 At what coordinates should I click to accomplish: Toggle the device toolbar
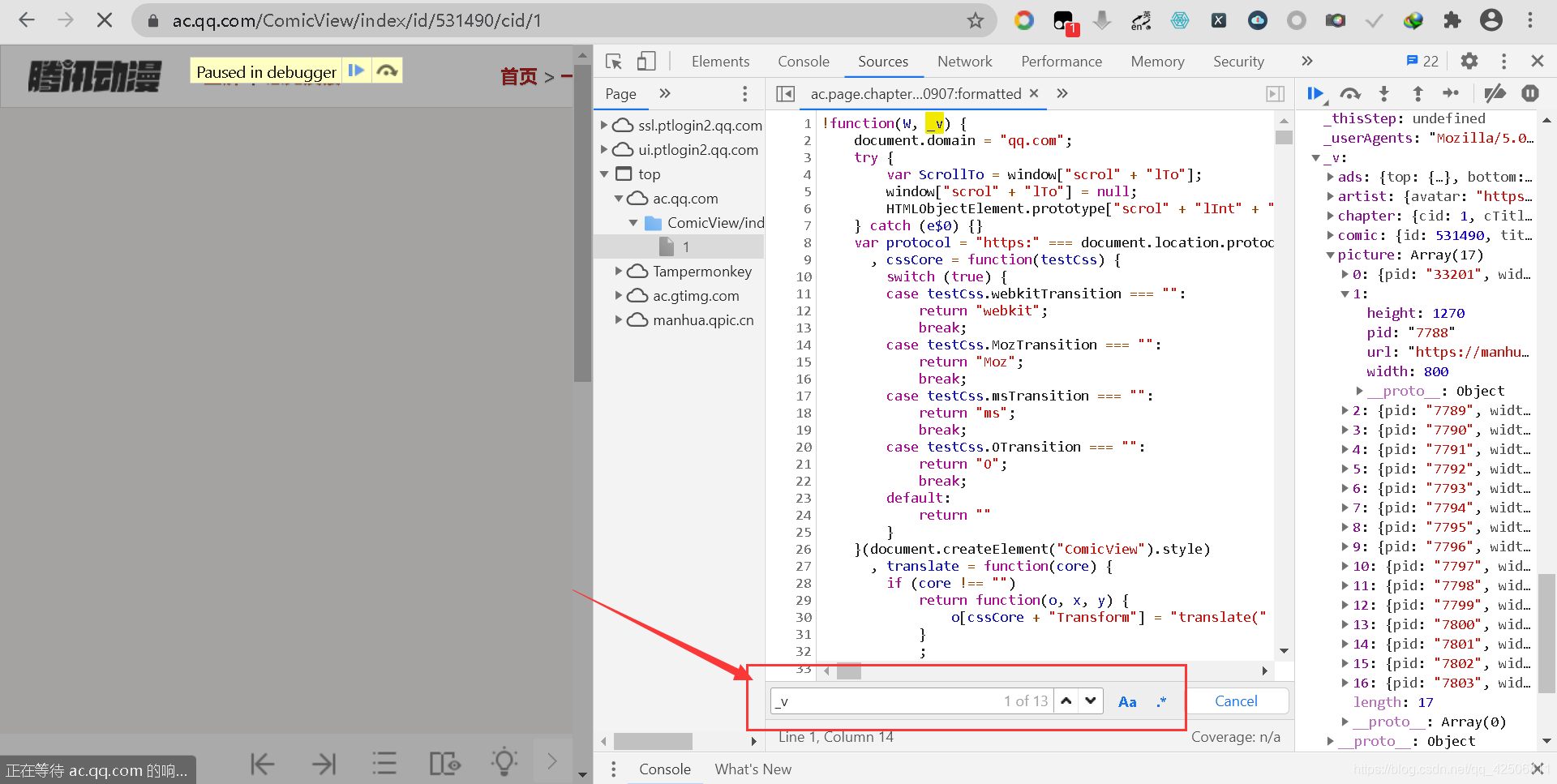(646, 62)
